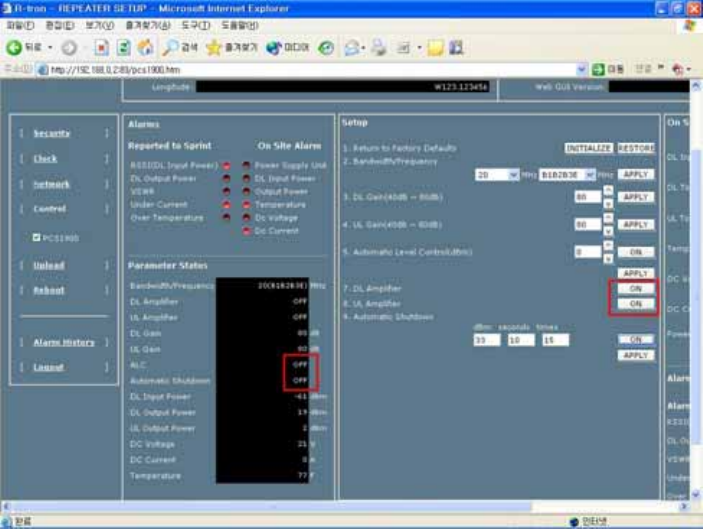
Task: Apply the DL Gain value
Action: point(635,197)
